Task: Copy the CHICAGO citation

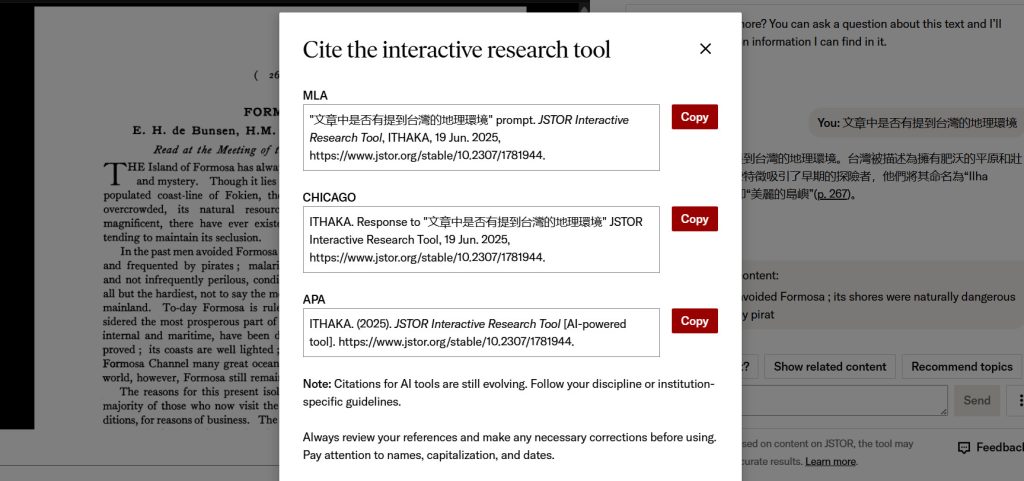Action: pyautogui.click(x=694, y=219)
